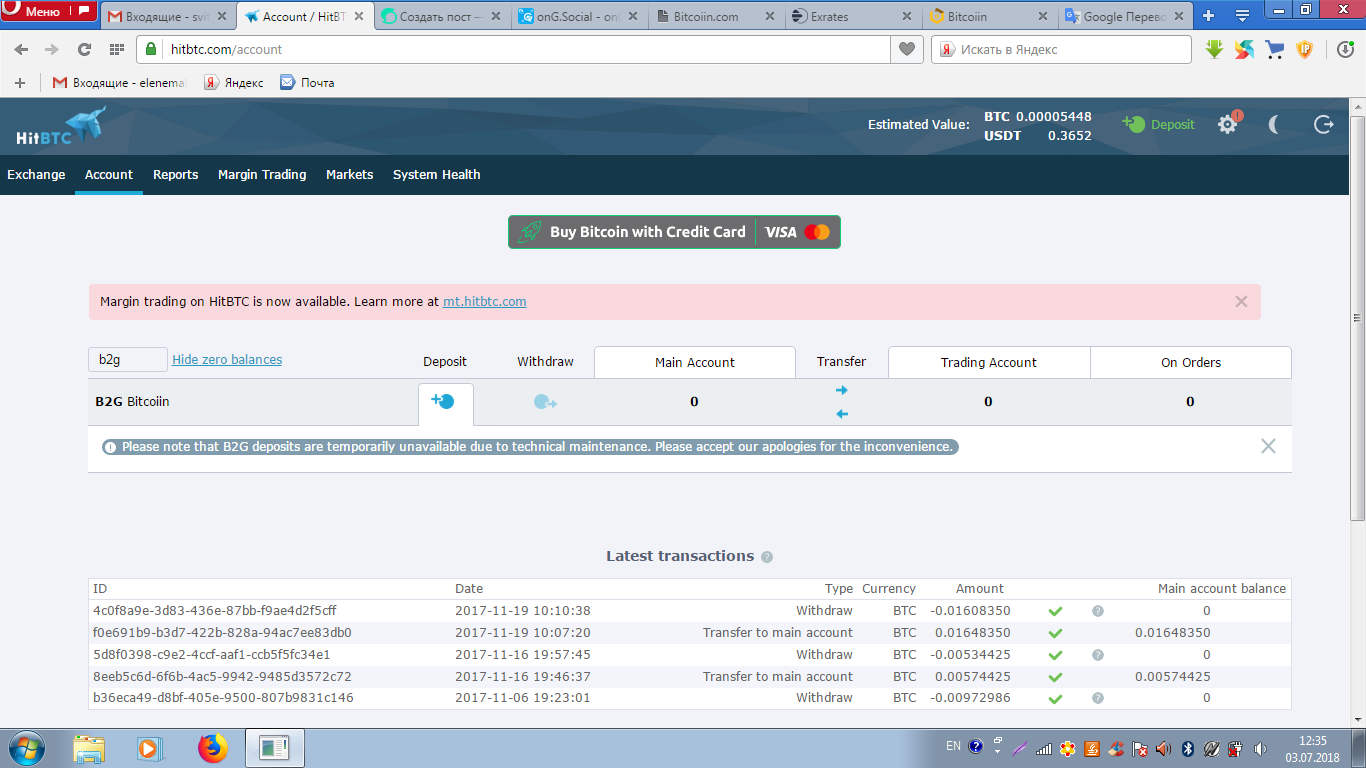1366x768 pixels.
Task: Switch to the Exrates tab
Action: click(853, 17)
